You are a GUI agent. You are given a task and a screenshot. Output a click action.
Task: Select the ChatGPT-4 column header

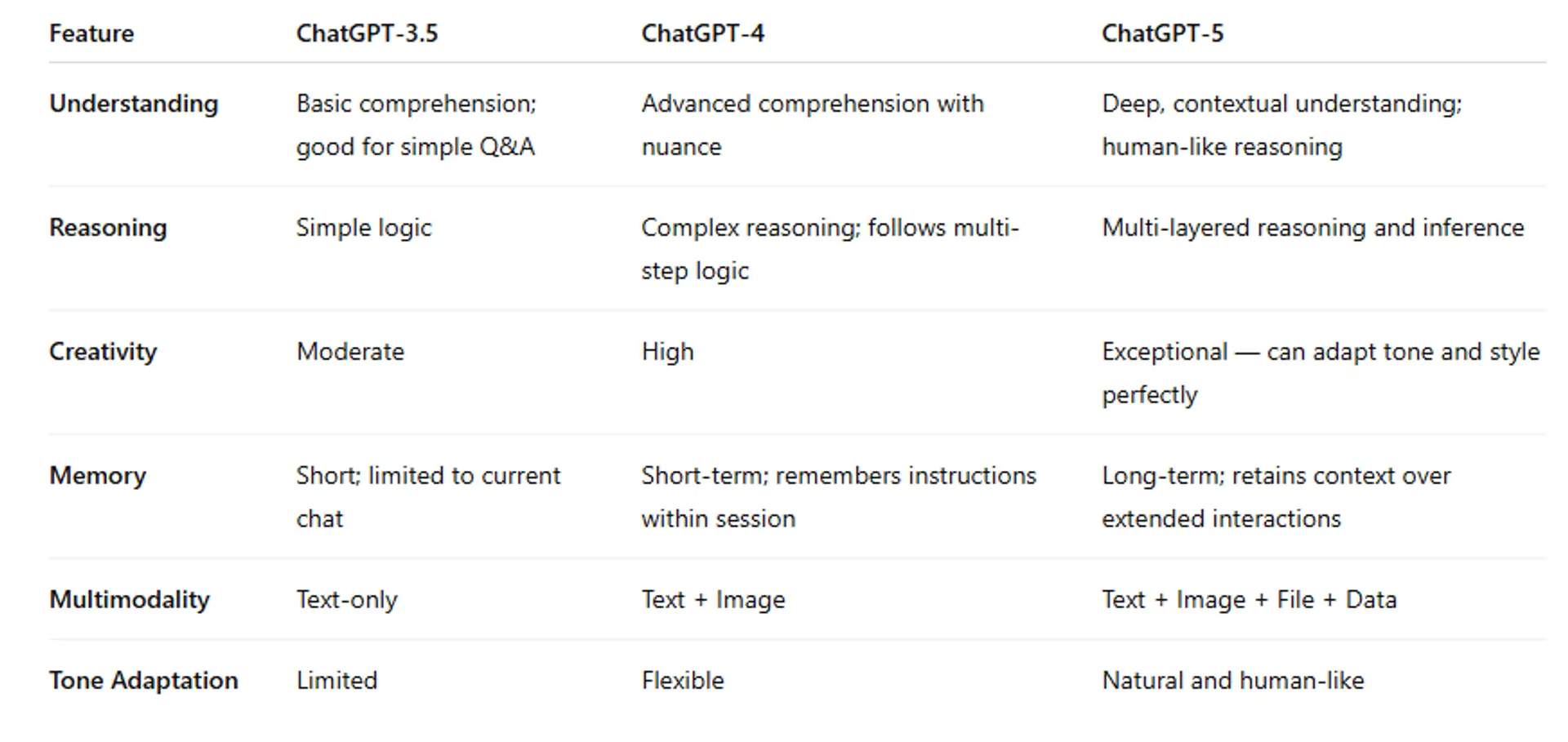(702, 33)
